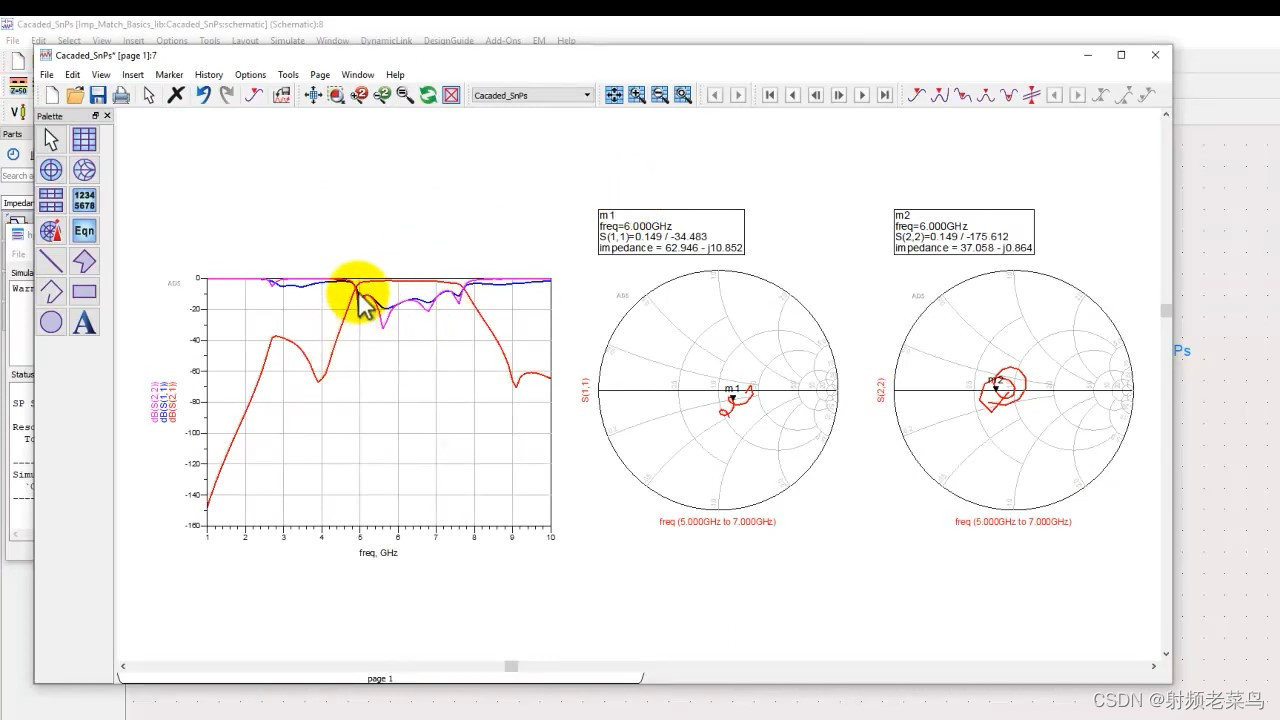
Task: Open the File menu in data display
Action: coord(47,75)
